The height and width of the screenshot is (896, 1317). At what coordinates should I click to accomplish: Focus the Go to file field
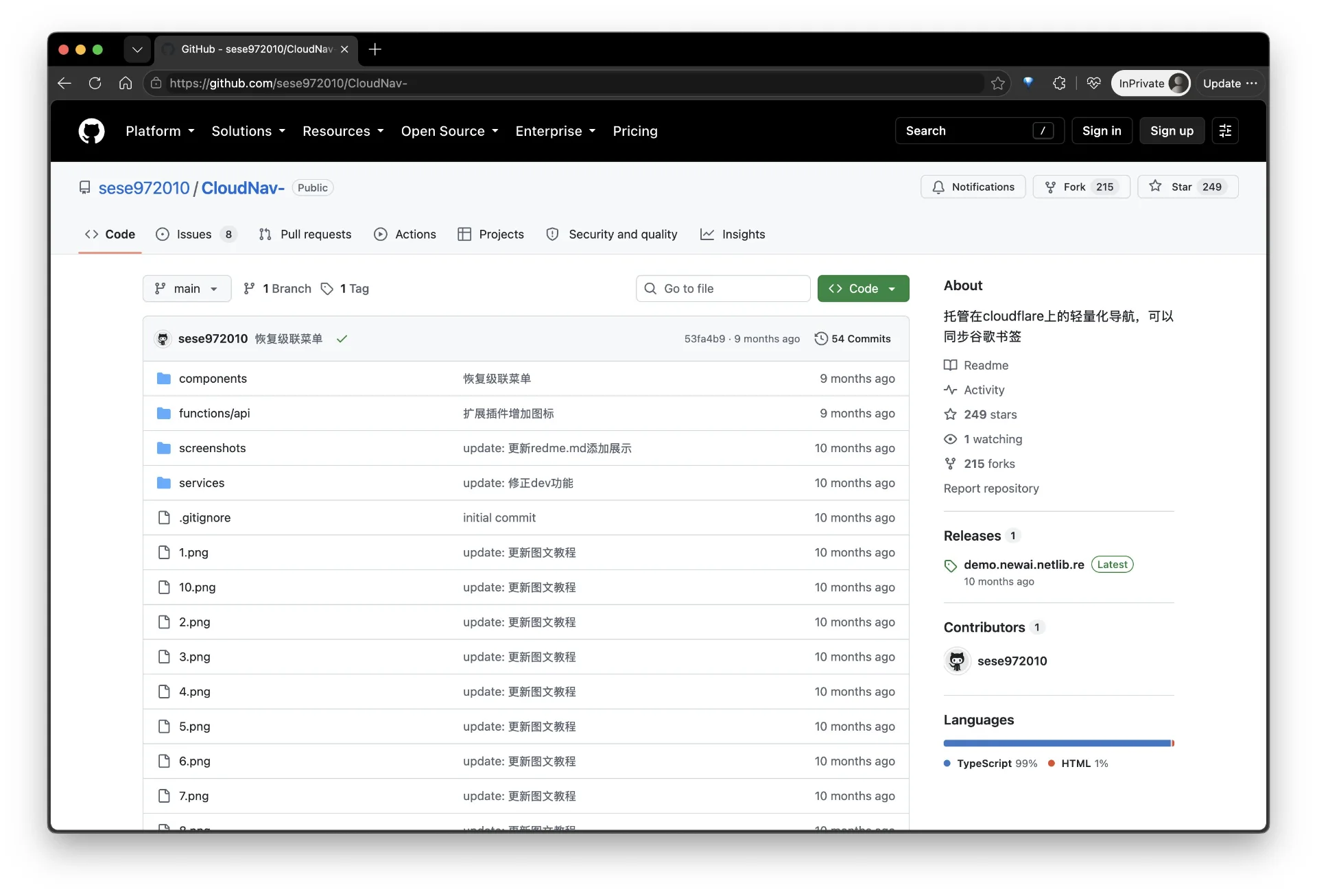point(723,289)
